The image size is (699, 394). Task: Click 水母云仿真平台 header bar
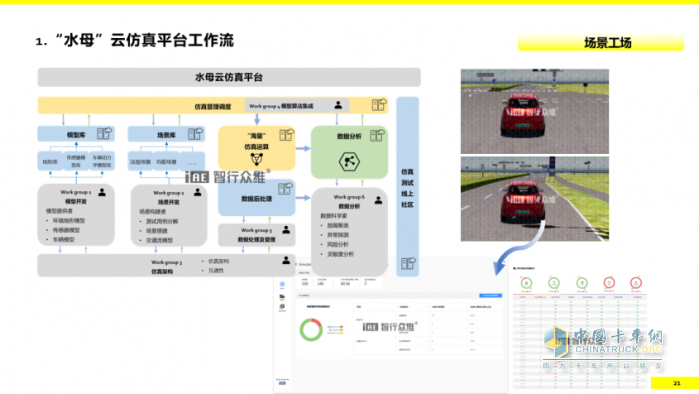(x=229, y=77)
